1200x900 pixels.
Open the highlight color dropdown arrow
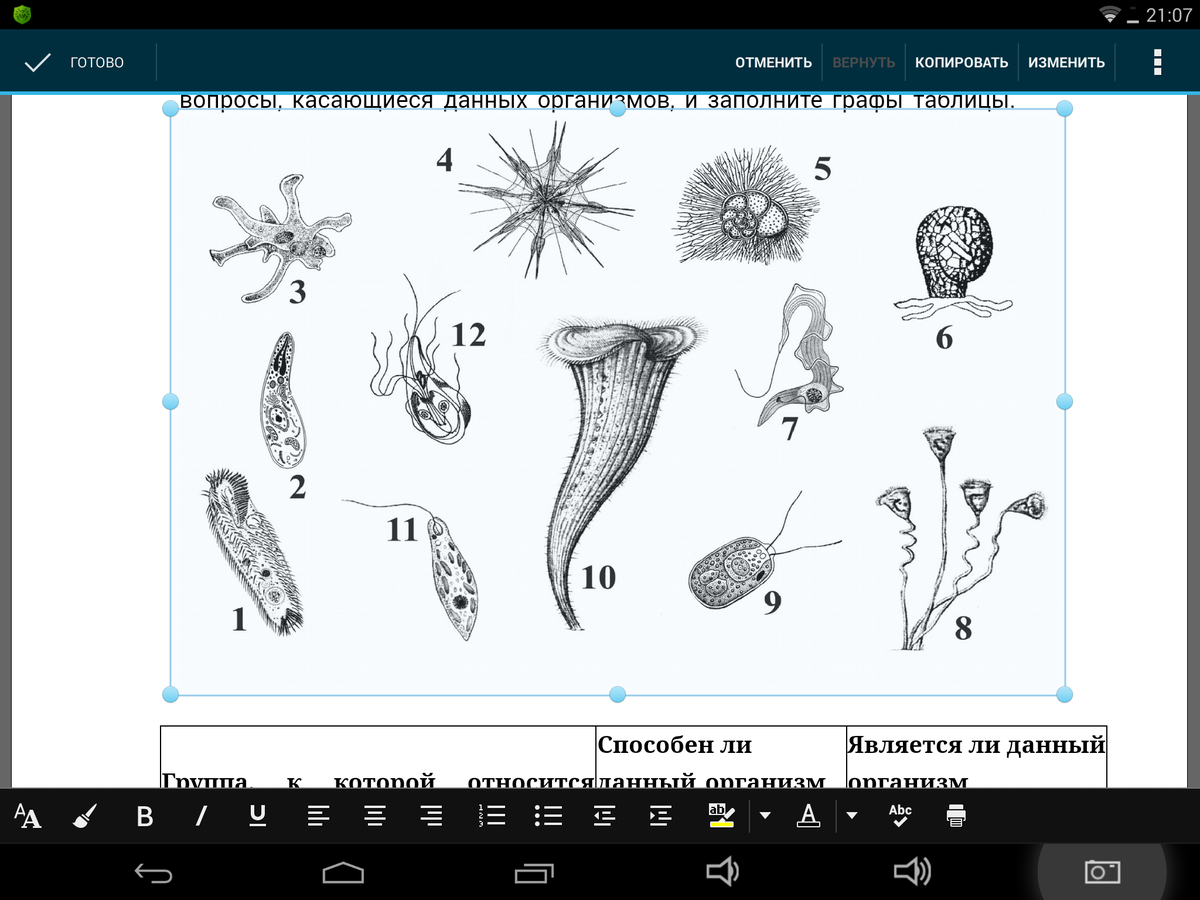765,816
